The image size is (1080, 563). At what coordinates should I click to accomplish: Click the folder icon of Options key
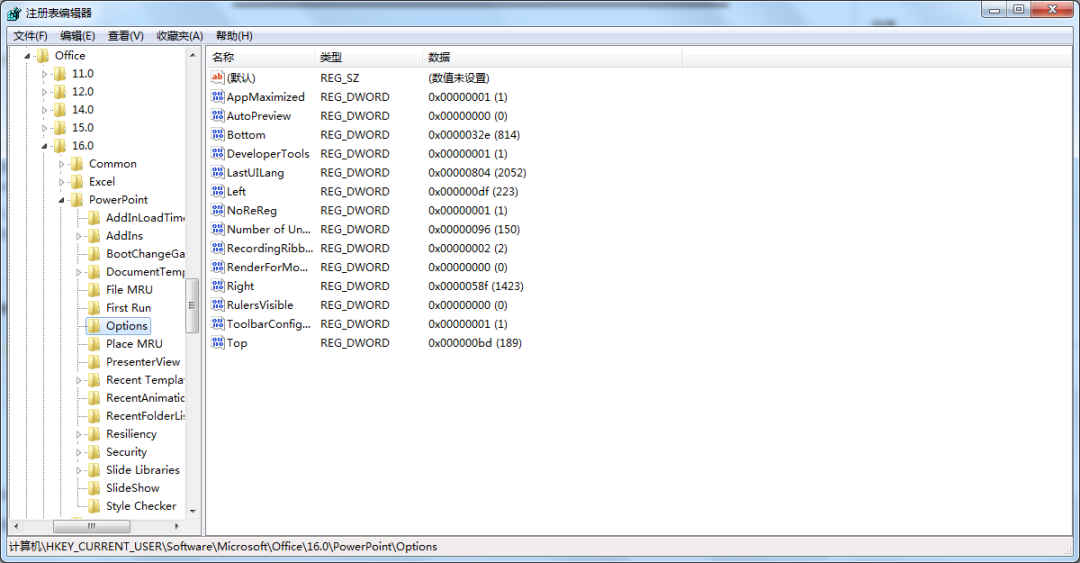click(94, 326)
